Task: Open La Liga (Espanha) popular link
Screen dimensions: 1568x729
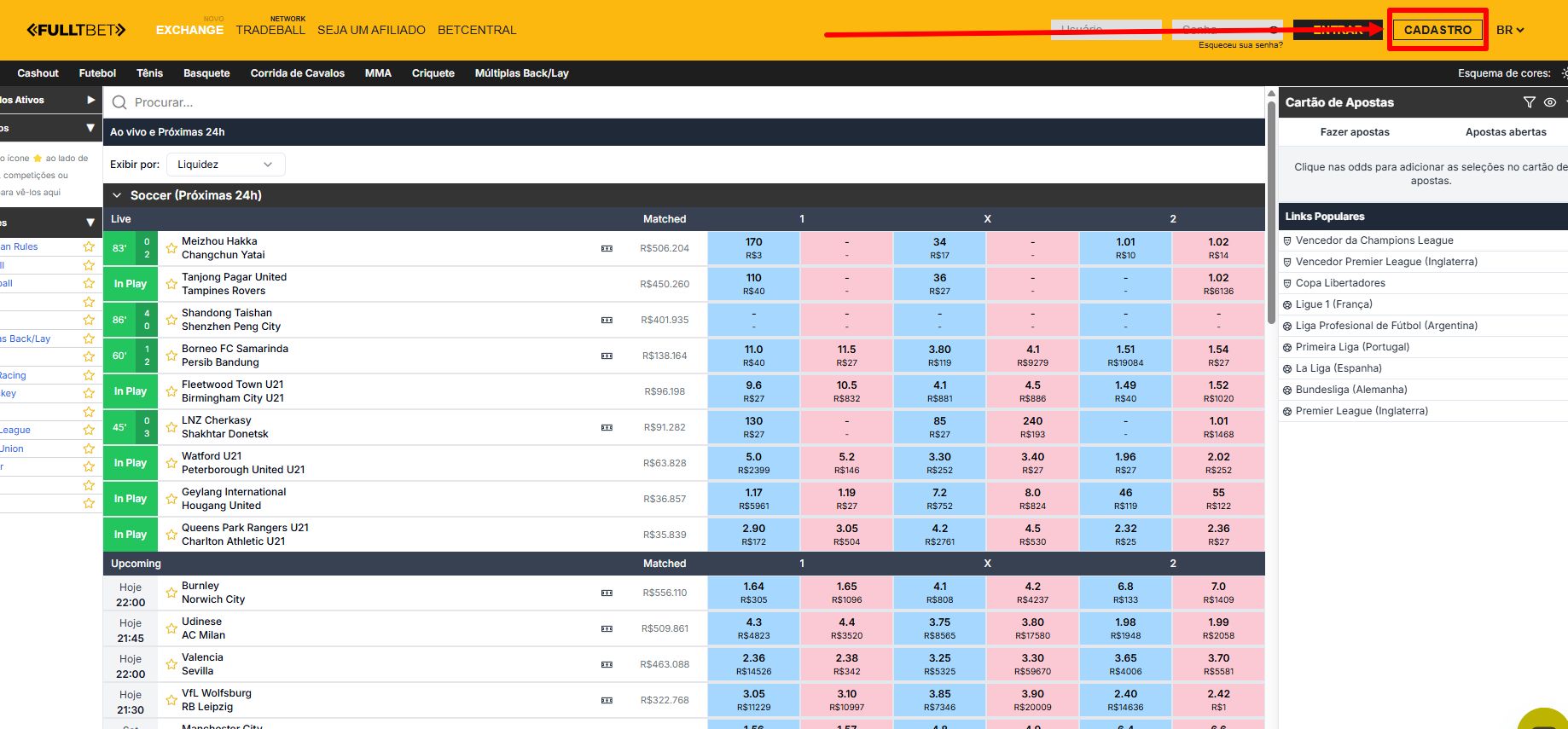Action: coord(1339,368)
